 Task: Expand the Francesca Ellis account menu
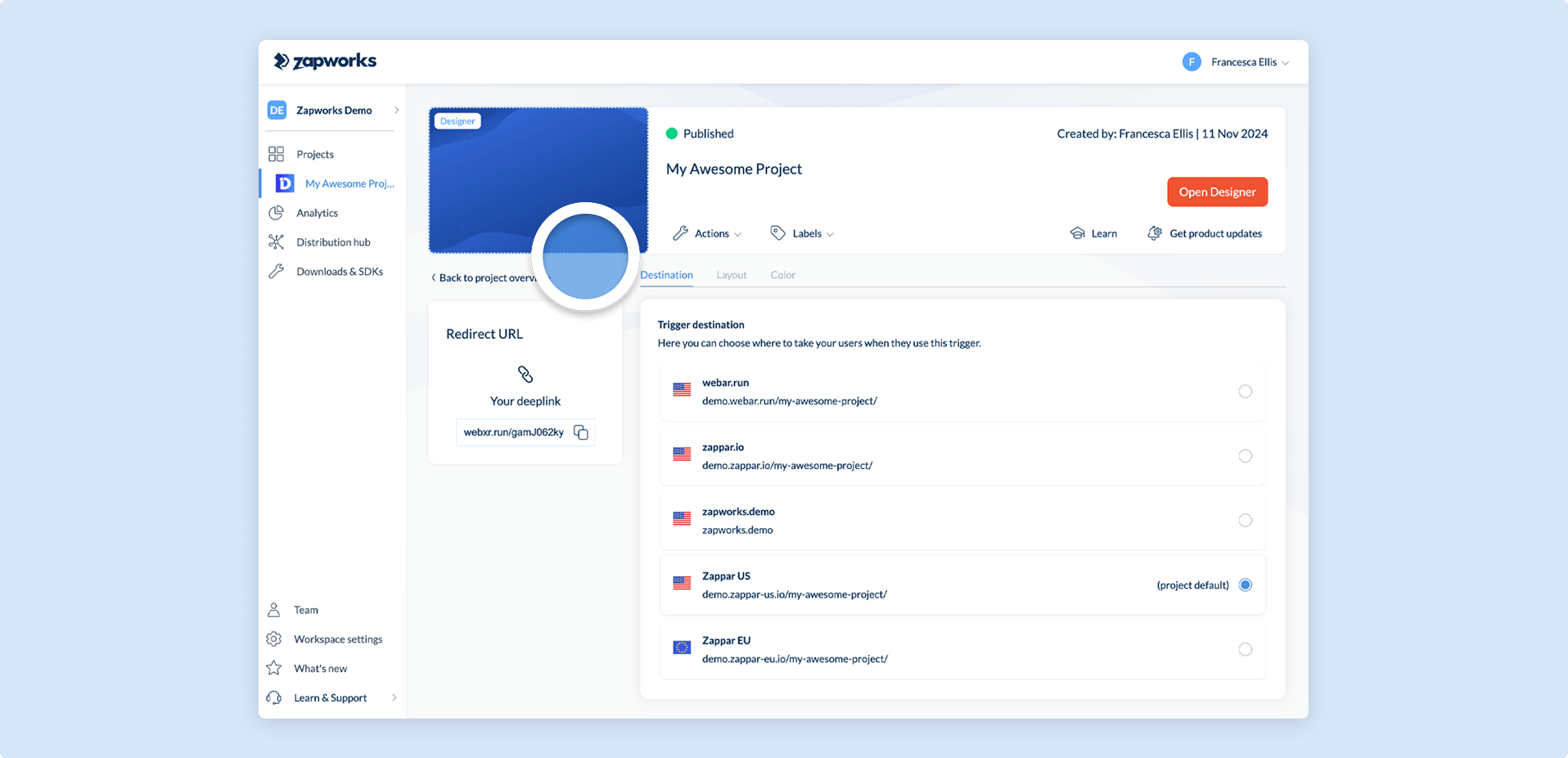[1236, 62]
